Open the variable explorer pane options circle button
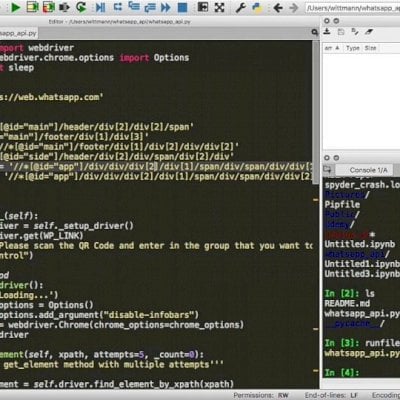The image size is (400, 400). click(336, 21)
